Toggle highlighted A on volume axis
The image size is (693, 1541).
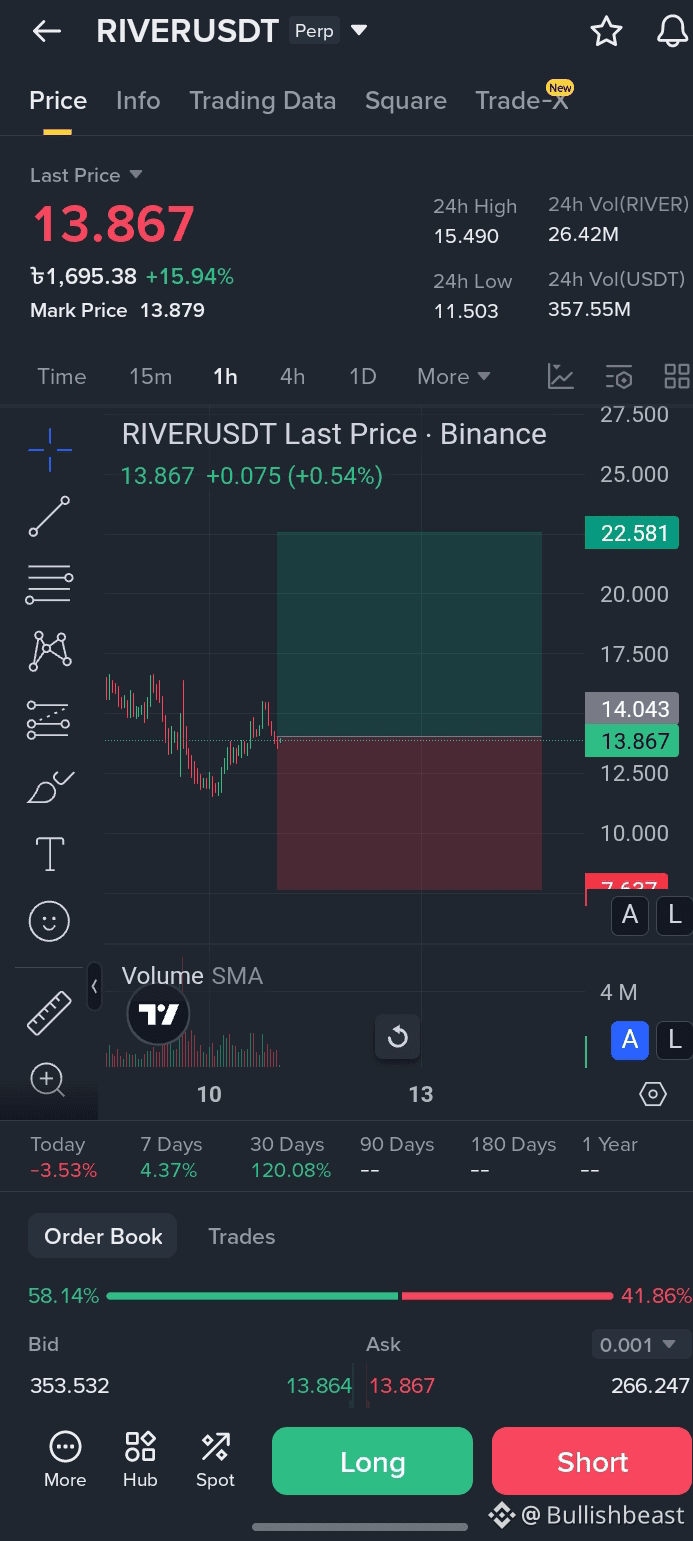tap(630, 1040)
